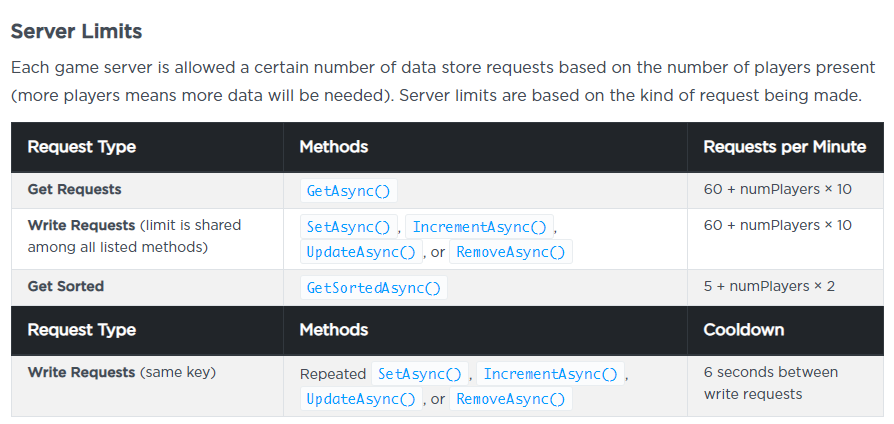Screen dimensions: 894x424
Task: Open RemoveAsync() link in the same-key row
Action: [x=511, y=399]
